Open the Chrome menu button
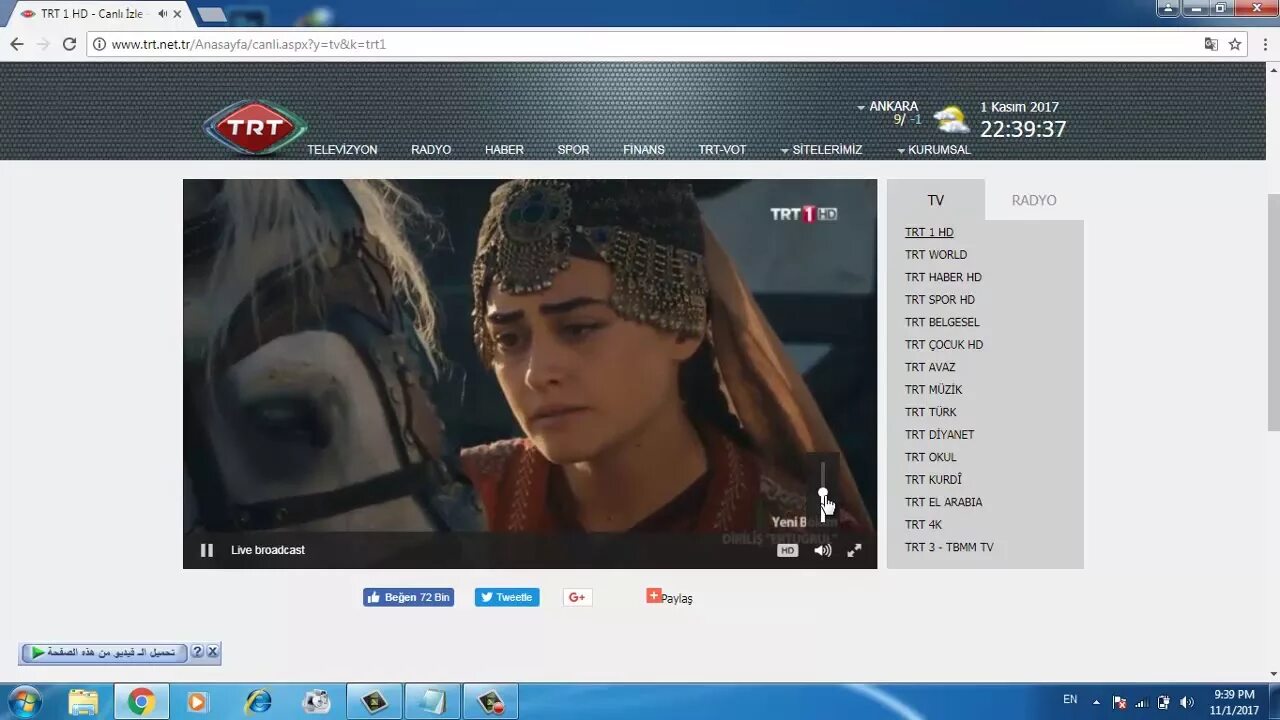Screen dimensions: 1280x720 tap(1265, 44)
